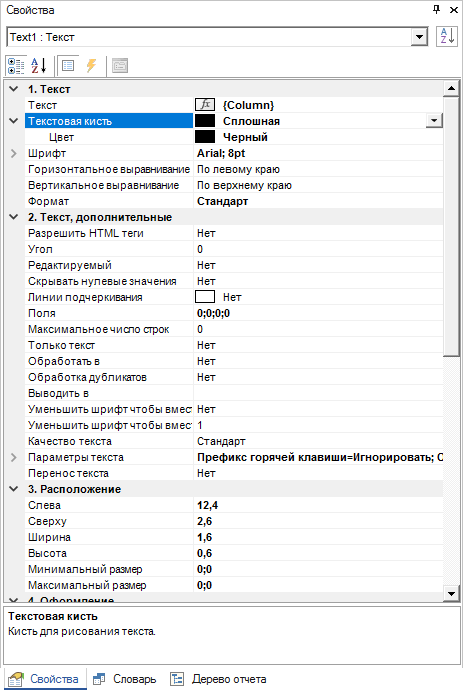The width and height of the screenshot is (464, 693).
Task: Click the white Линии подчеркивания swatch
Action: 205,297
